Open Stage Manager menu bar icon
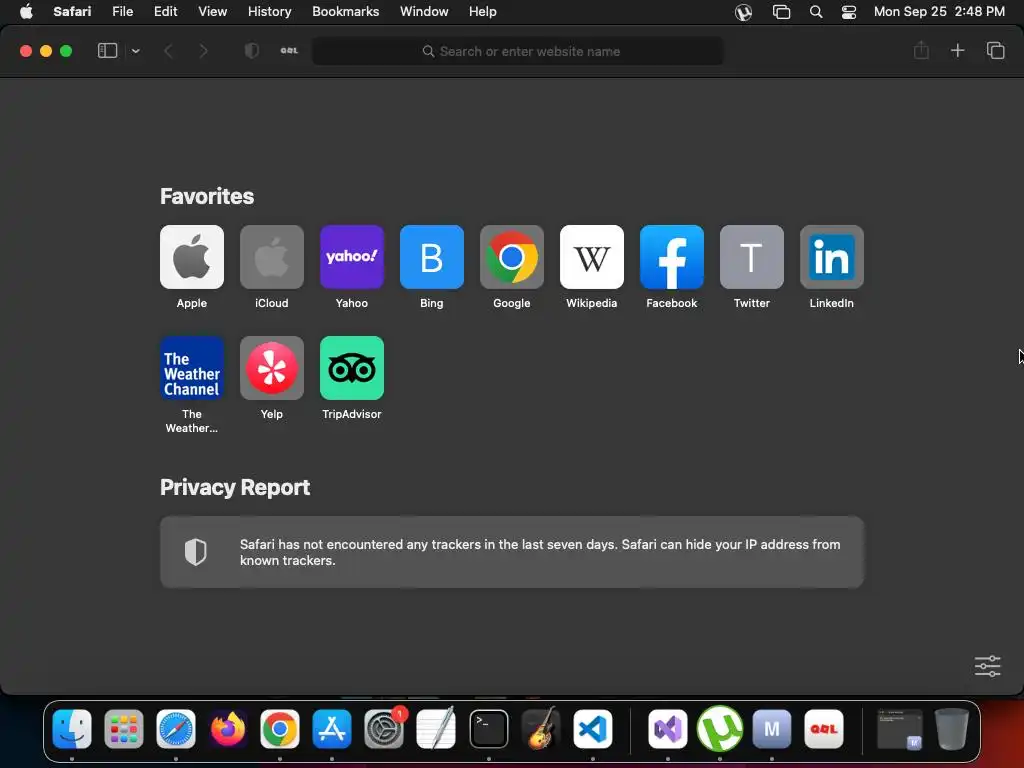1024x768 pixels. coord(781,12)
